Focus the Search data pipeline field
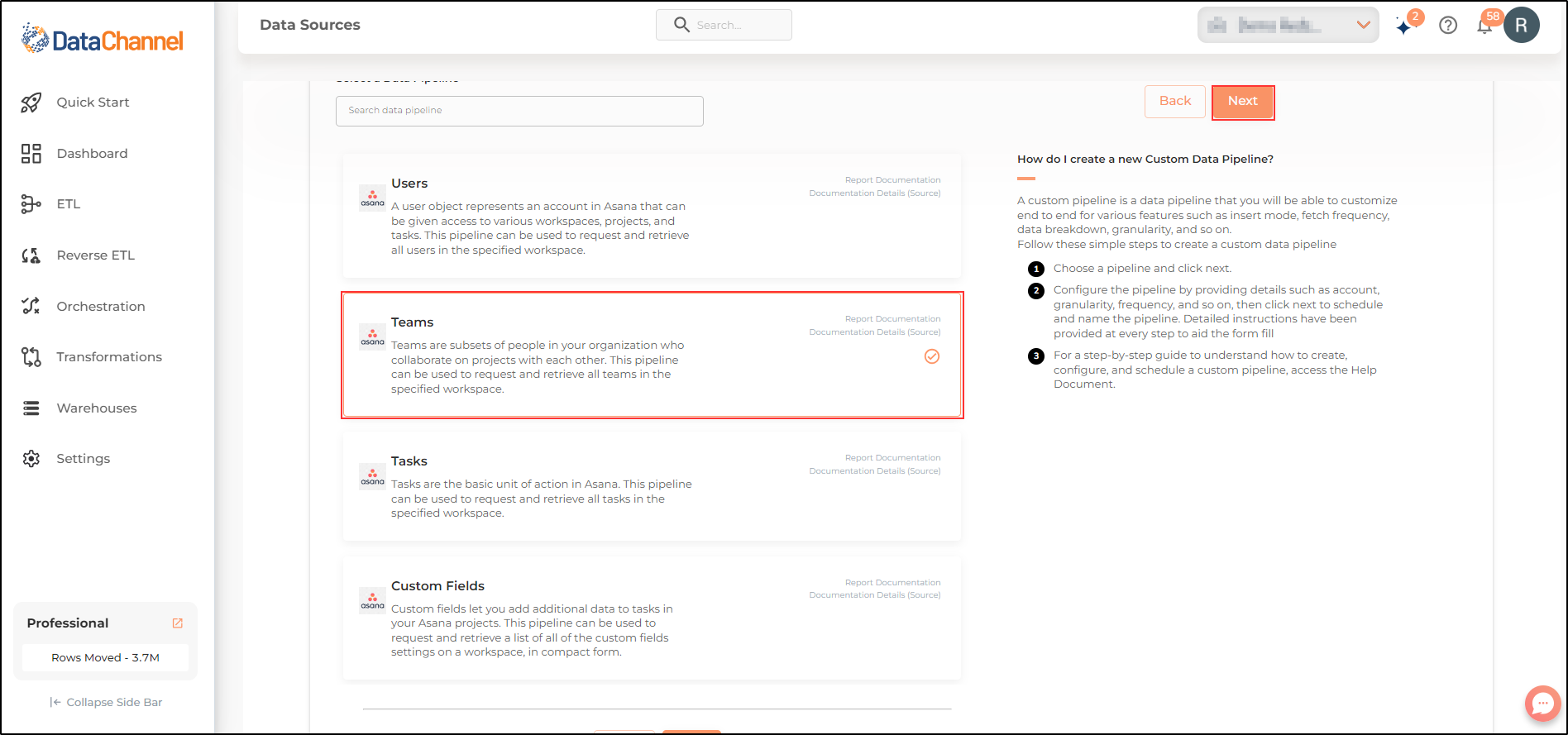The height and width of the screenshot is (735, 1568). 519,111
